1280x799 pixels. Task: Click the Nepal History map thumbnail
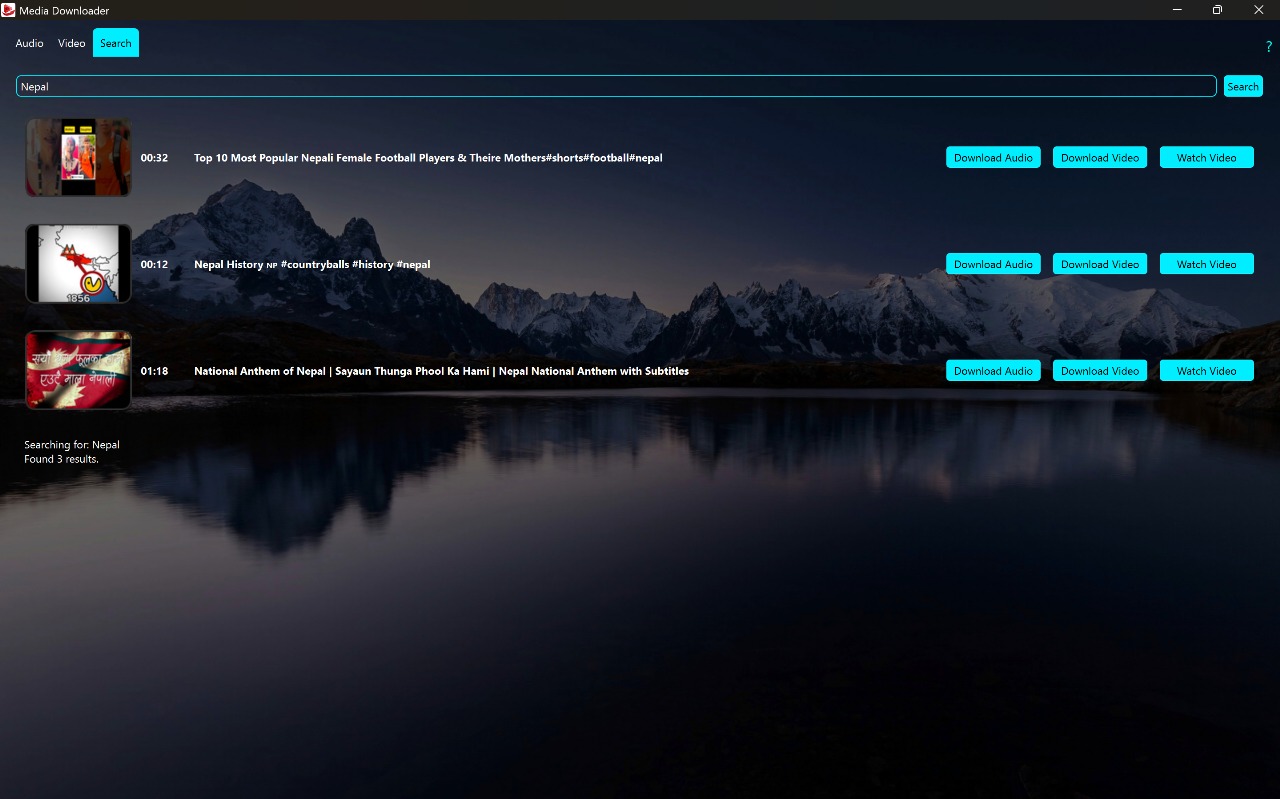[x=78, y=264]
